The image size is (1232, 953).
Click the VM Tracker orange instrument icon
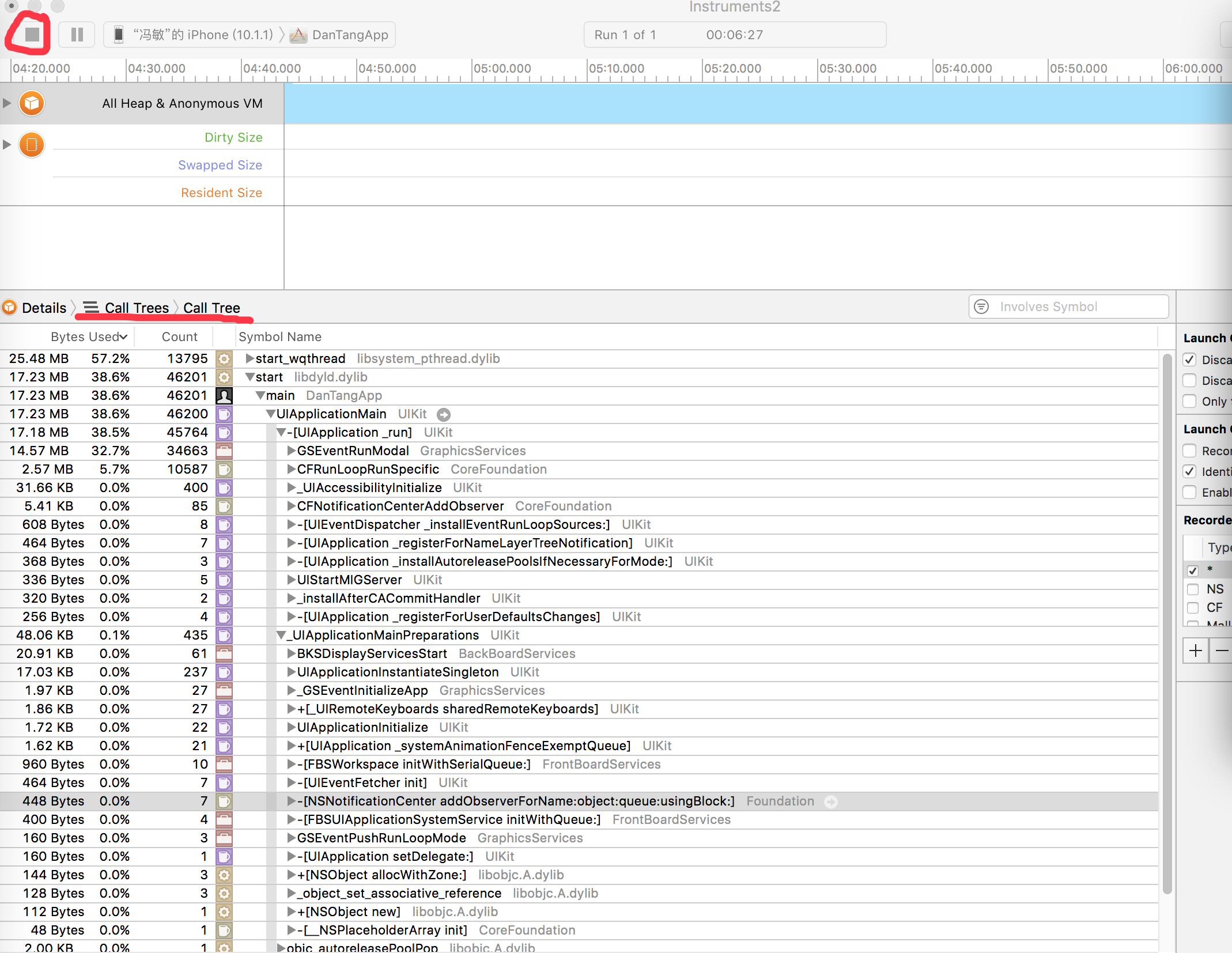click(x=32, y=145)
